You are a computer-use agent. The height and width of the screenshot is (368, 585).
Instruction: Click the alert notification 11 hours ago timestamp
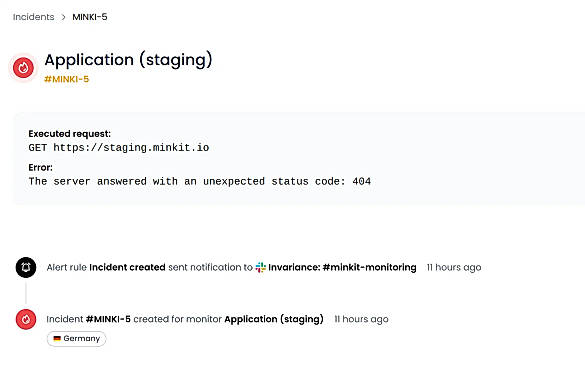click(454, 267)
